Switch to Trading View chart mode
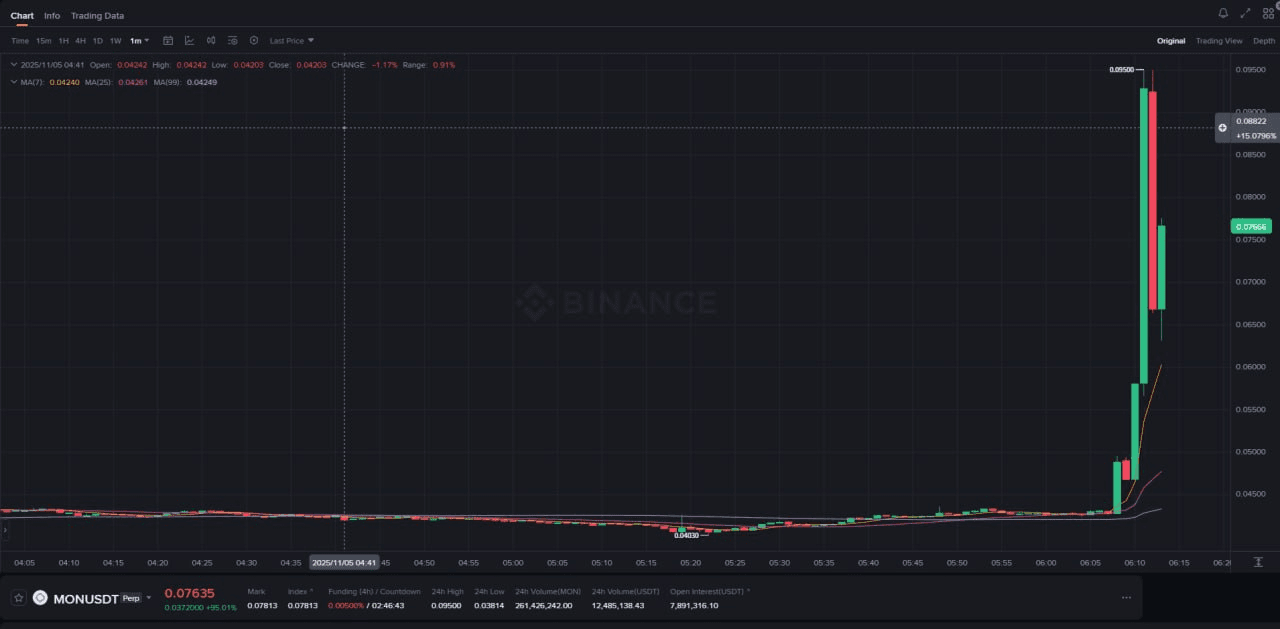The width and height of the screenshot is (1280, 629). click(1218, 41)
